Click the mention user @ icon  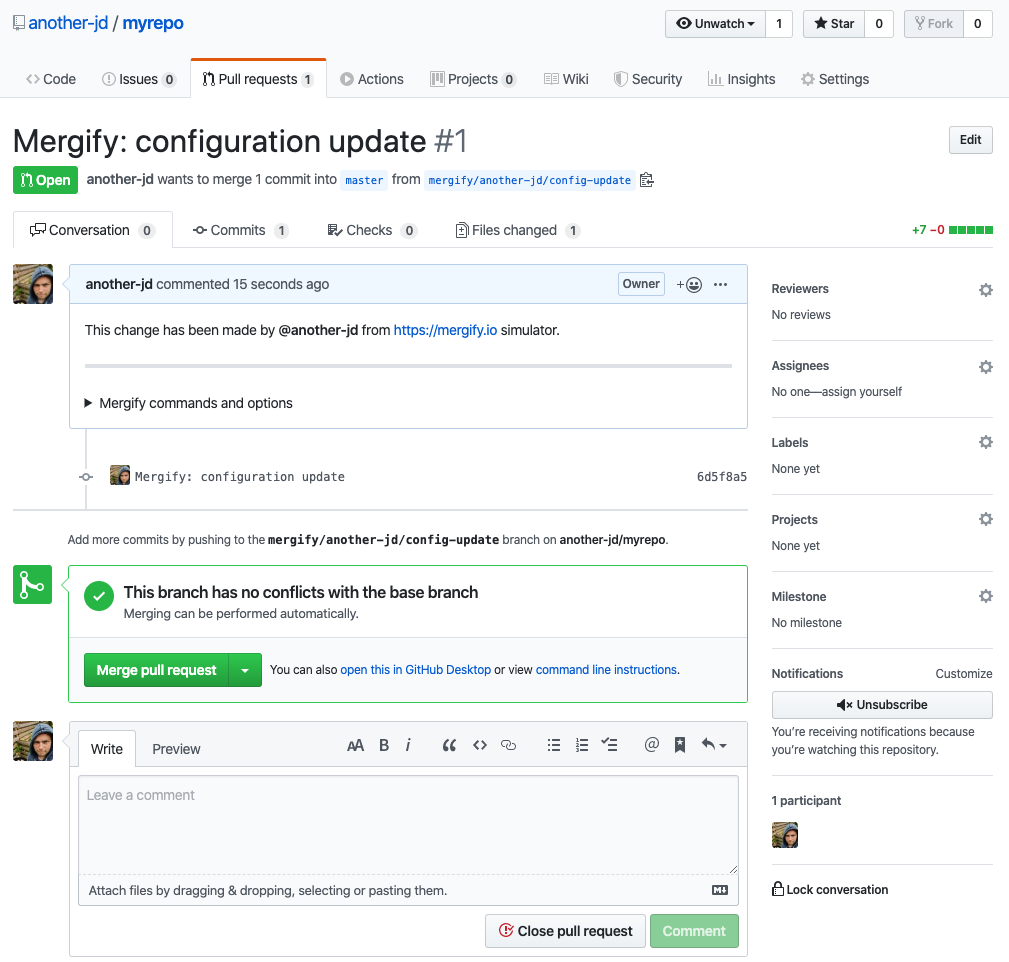click(x=651, y=745)
